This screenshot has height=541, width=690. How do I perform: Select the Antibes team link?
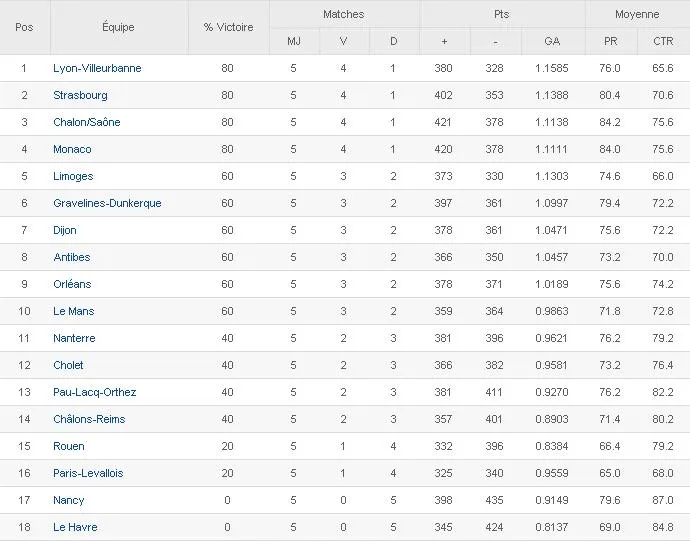(x=72, y=257)
